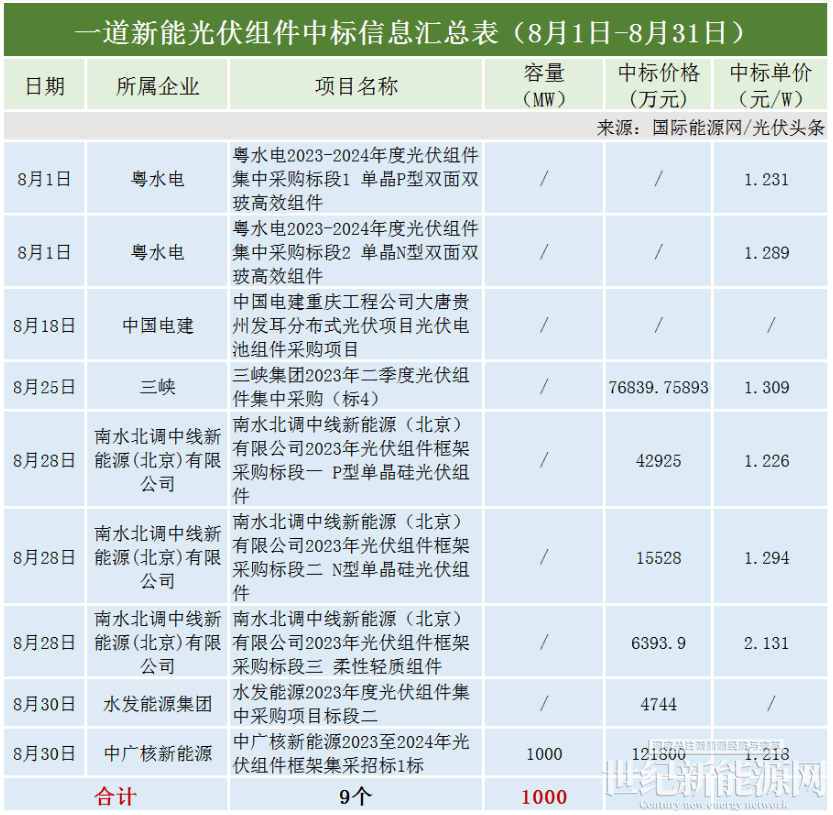The width and height of the screenshot is (833, 815).
Task: Select the bid price slash in the 1.289 row
Action: (658, 252)
